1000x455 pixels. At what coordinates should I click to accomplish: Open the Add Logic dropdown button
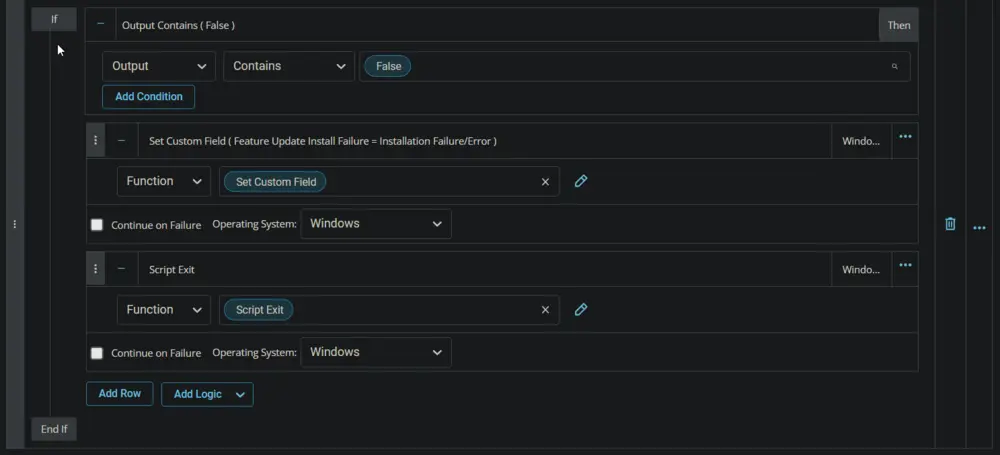pos(207,394)
